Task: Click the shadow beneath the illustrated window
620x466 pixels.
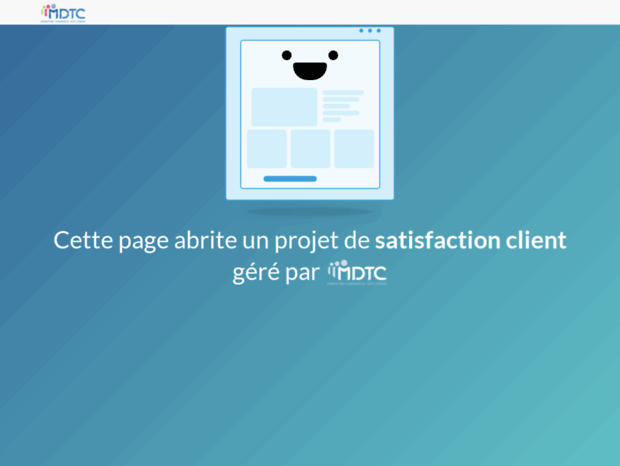Action: pos(310,211)
